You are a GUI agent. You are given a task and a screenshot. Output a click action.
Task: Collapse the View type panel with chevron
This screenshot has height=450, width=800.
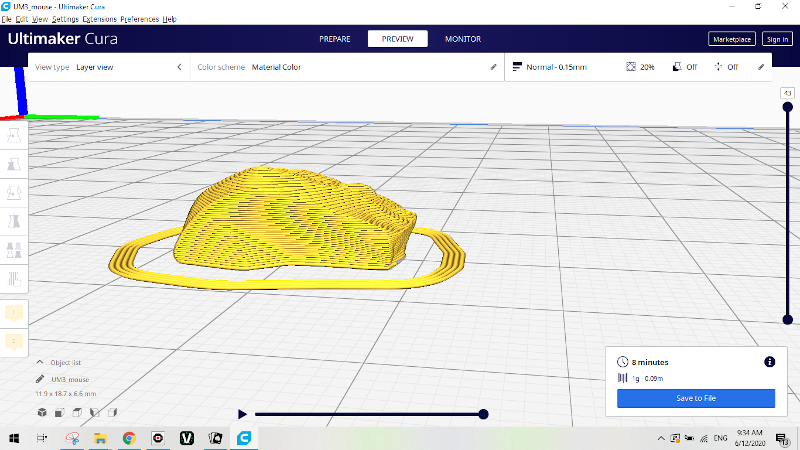click(x=180, y=67)
